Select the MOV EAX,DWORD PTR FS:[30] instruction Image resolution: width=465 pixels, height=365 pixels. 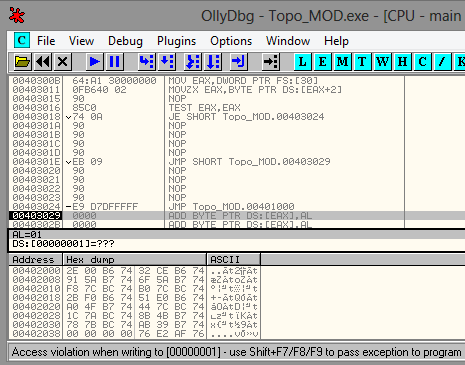[x=243, y=81]
